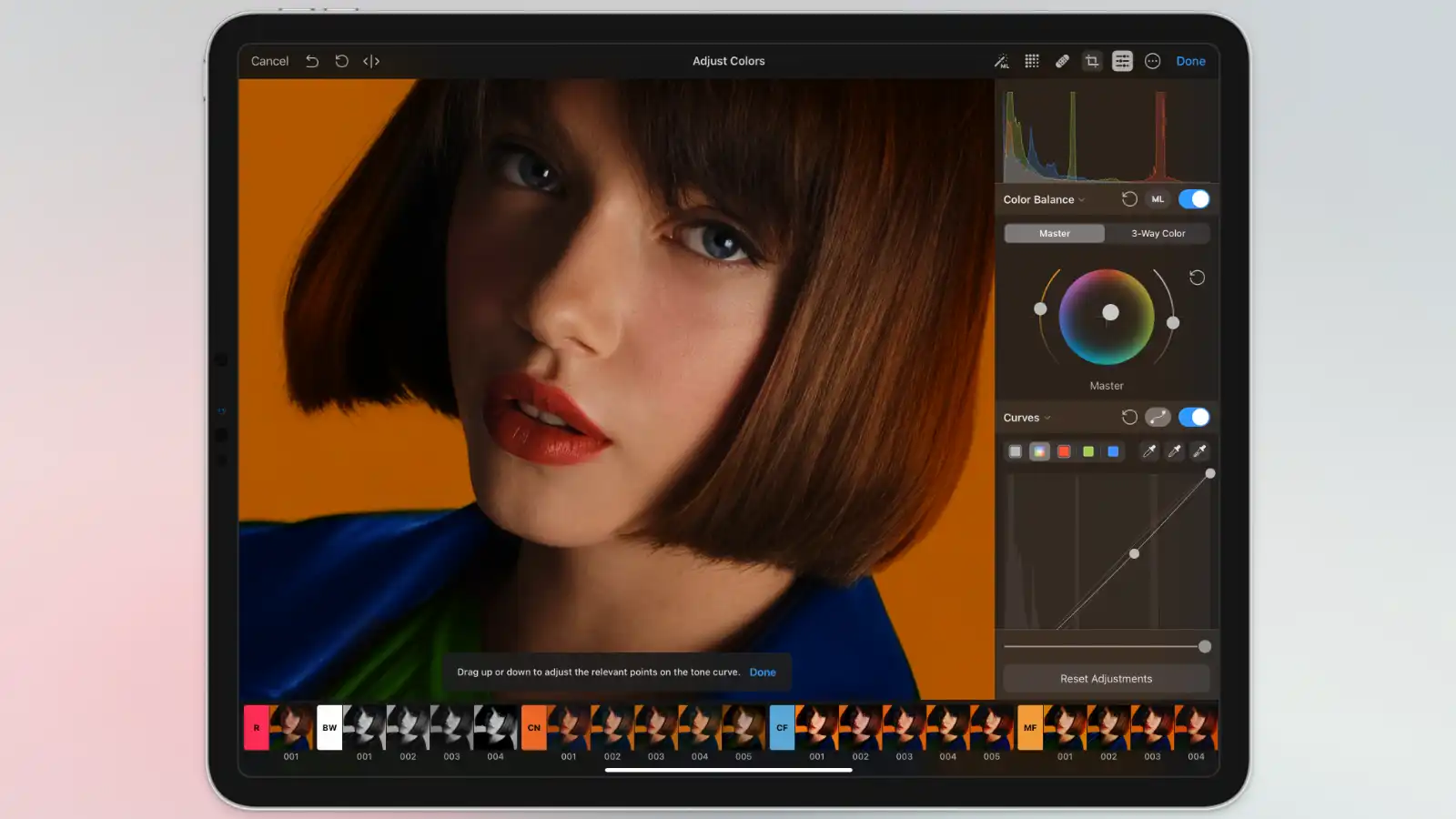Select the Master tab
This screenshot has height=819, width=1456.
coord(1054,233)
